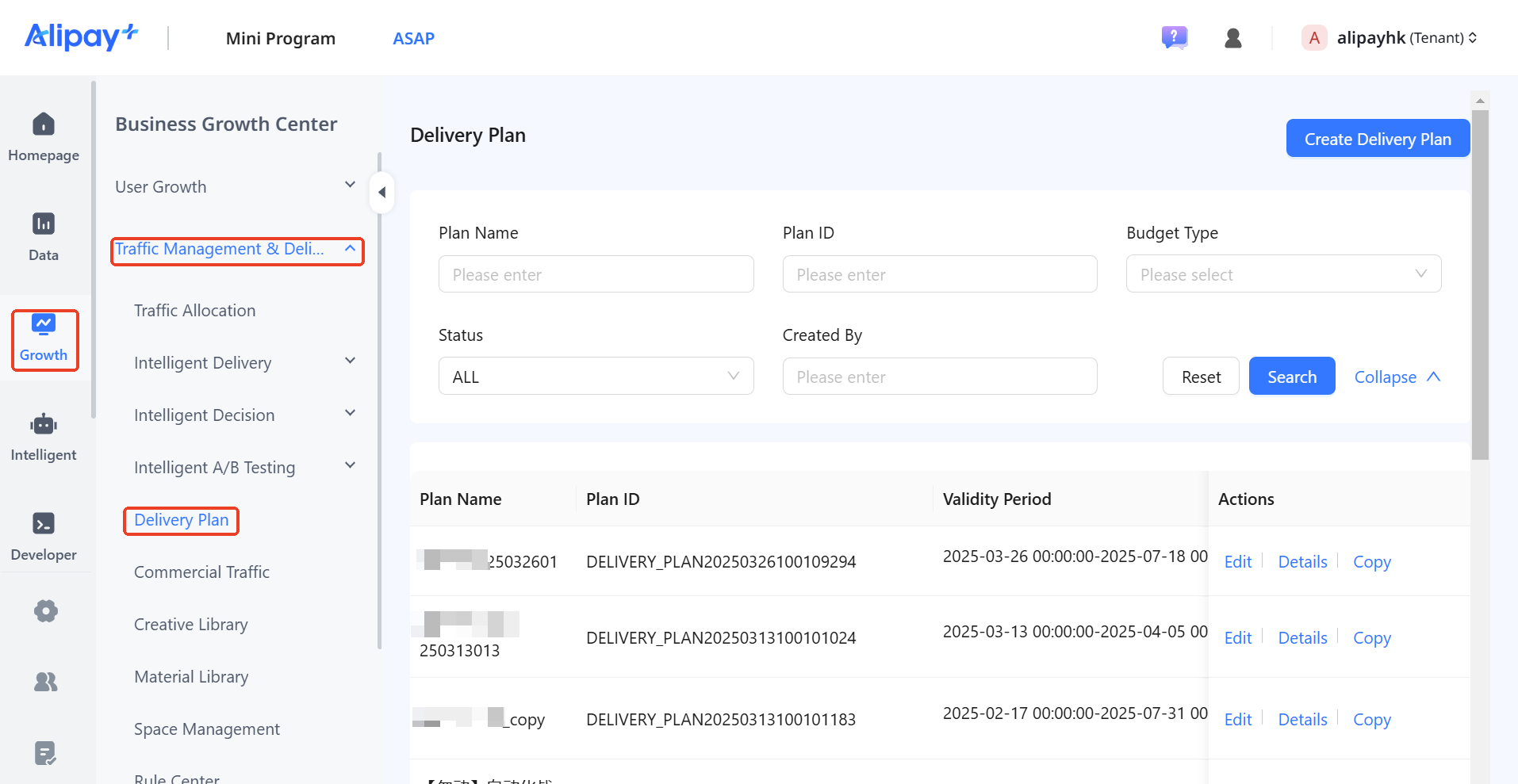View Details of plan ending 25032601
Screen dimensions: 1518x784
(x=1302, y=561)
